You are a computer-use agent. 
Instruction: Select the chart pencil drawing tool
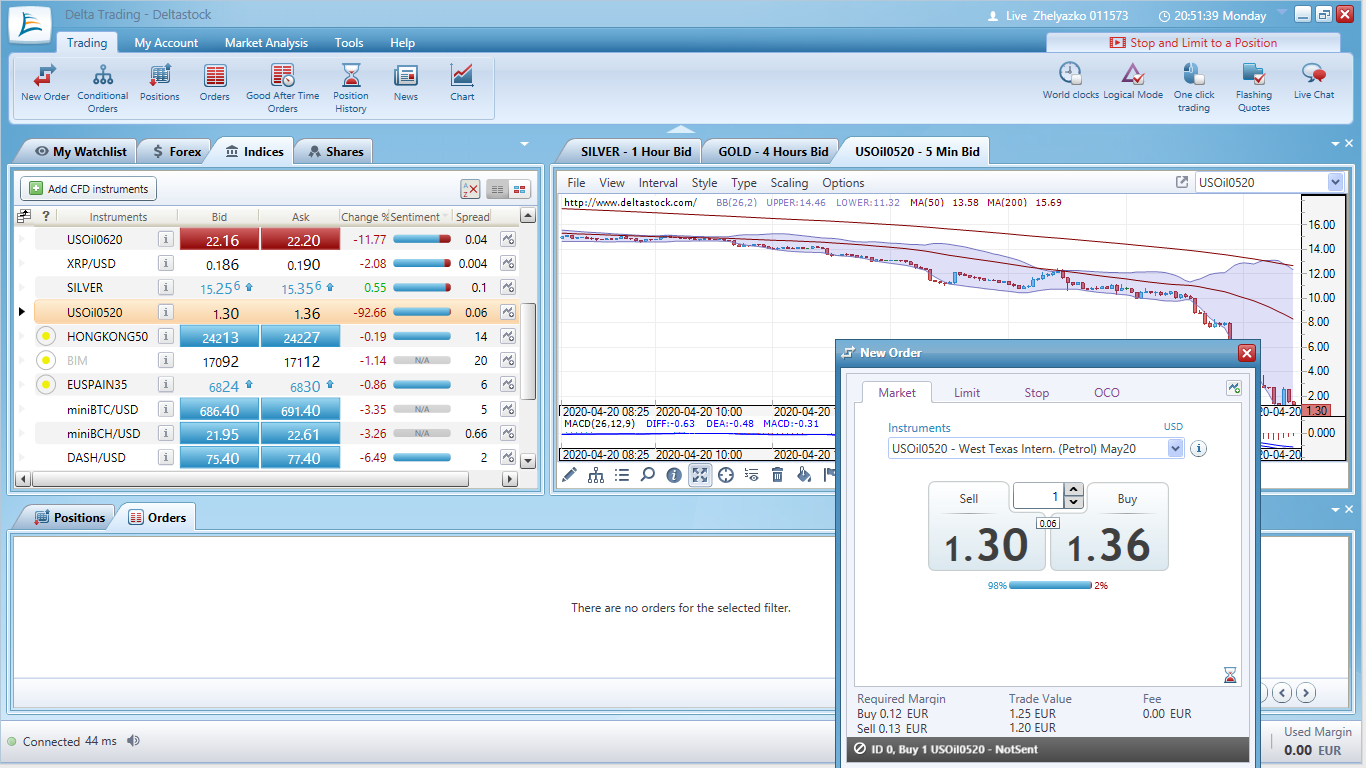[x=569, y=475]
